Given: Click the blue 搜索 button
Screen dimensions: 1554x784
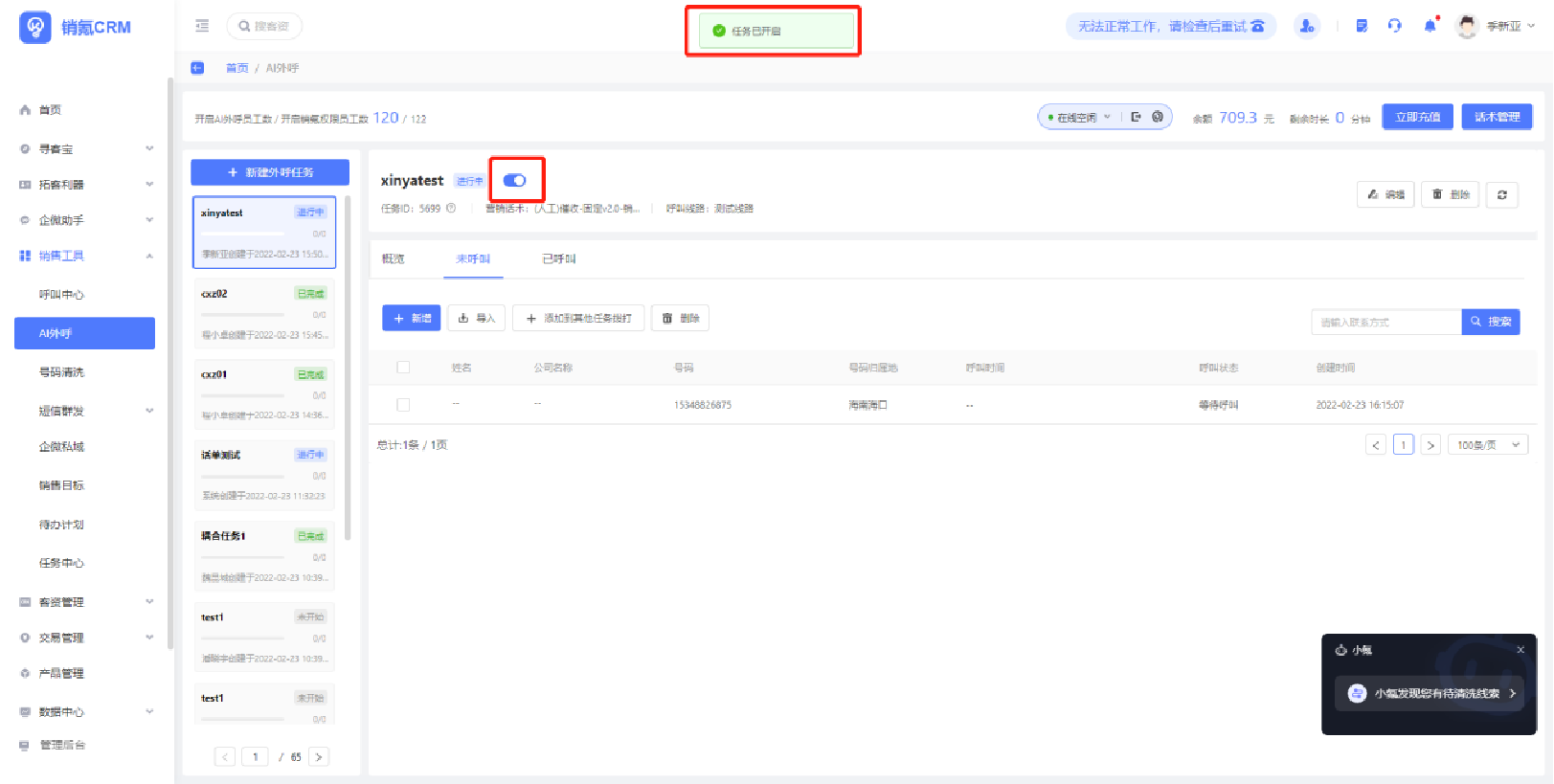Looking at the screenshot, I should (1491, 322).
